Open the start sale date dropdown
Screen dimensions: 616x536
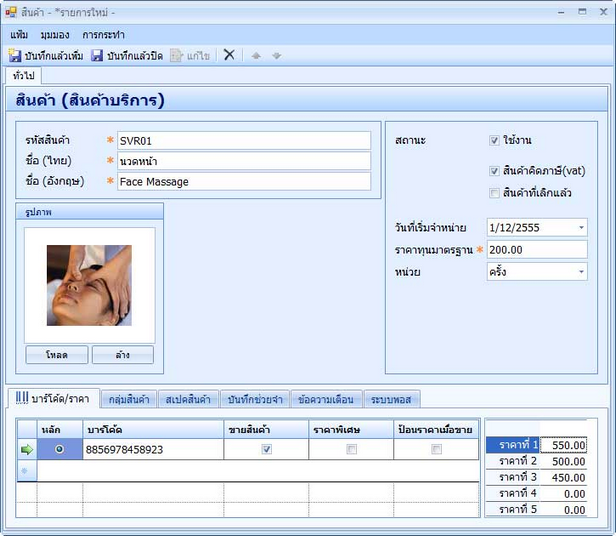[x=581, y=228]
